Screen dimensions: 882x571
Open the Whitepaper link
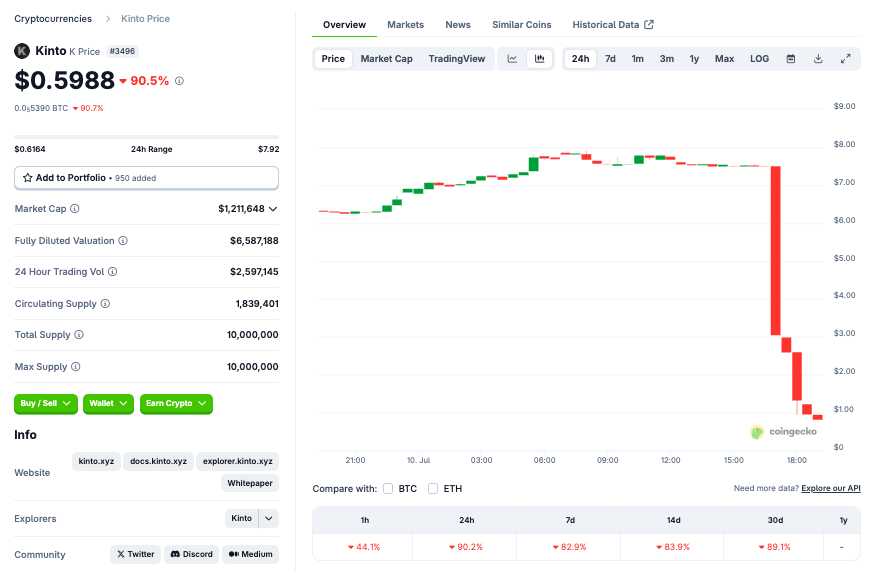[250, 483]
